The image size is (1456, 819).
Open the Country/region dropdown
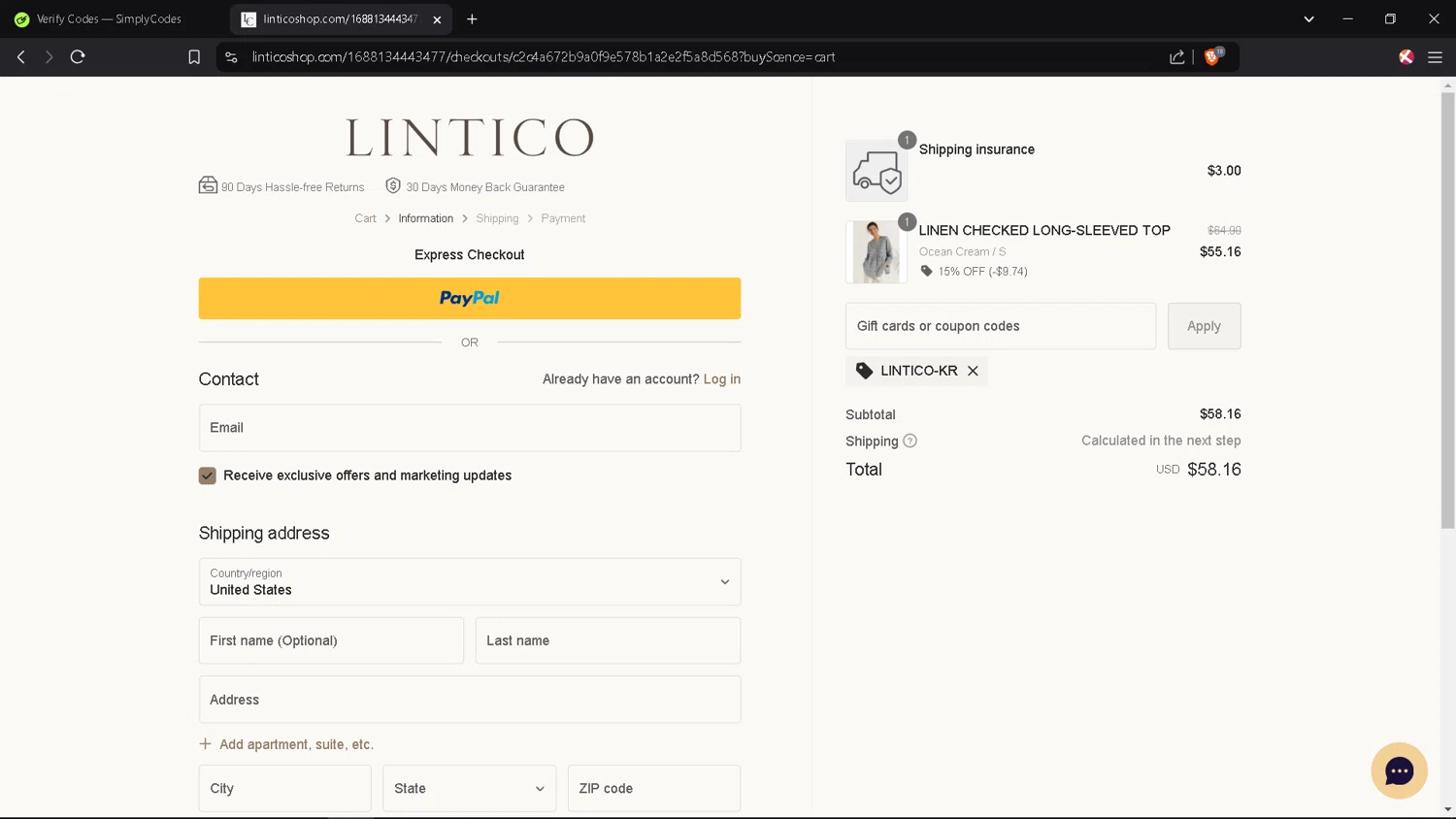[470, 582]
